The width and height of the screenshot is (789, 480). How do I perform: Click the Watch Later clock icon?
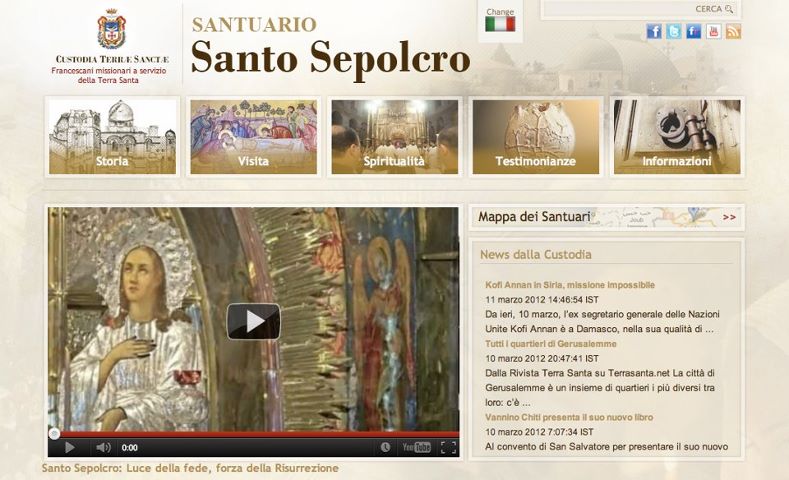(x=385, y=447)
